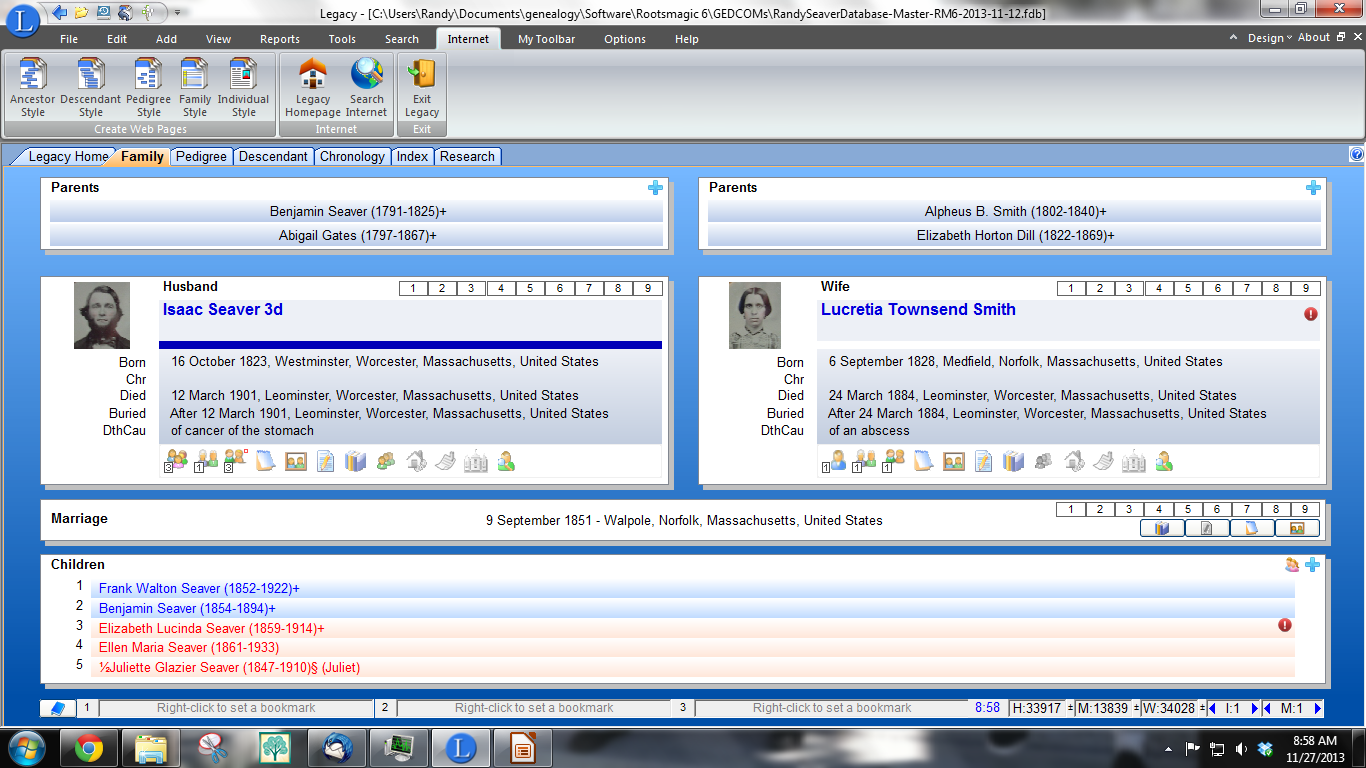Image resolution: width=1366 pixels, height=768 pixels.
Task: Open Lucretia Smith's LDS temple icon
Action: [1133, 461]
